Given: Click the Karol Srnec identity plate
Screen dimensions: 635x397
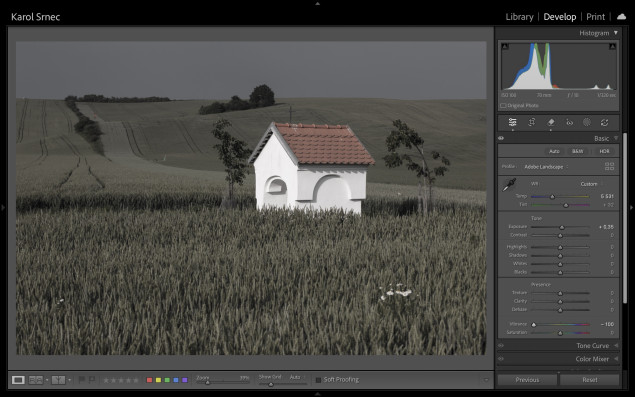Looking at the screenshot, I should point(36,17).
